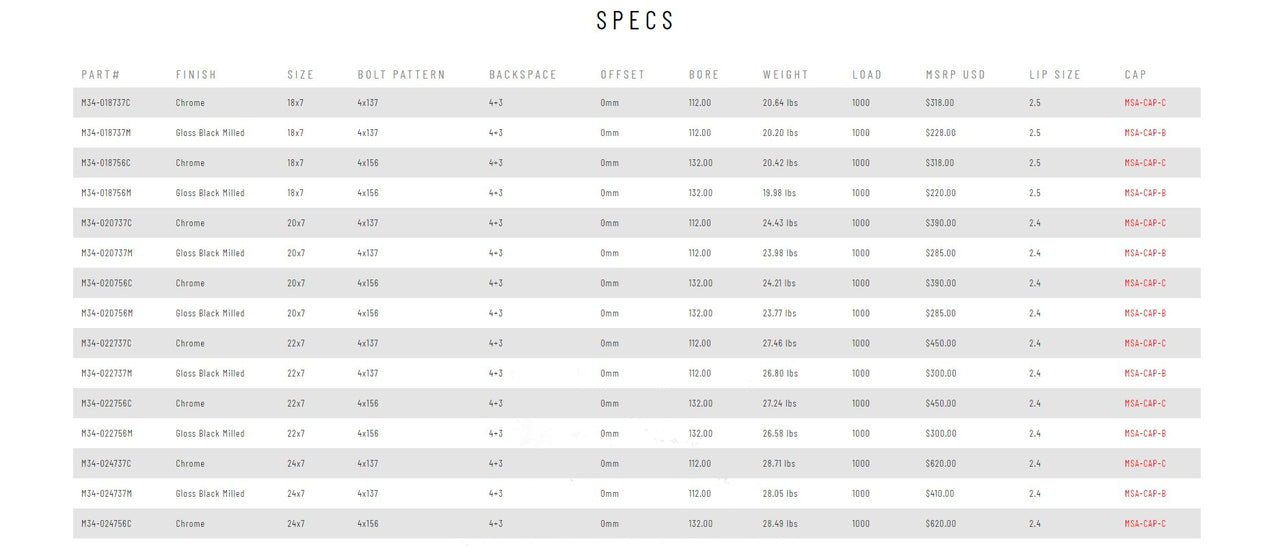The height and width of the screenshot is (546, 1265).
Task: Click the WEIGHT column header
Action: 785,75
